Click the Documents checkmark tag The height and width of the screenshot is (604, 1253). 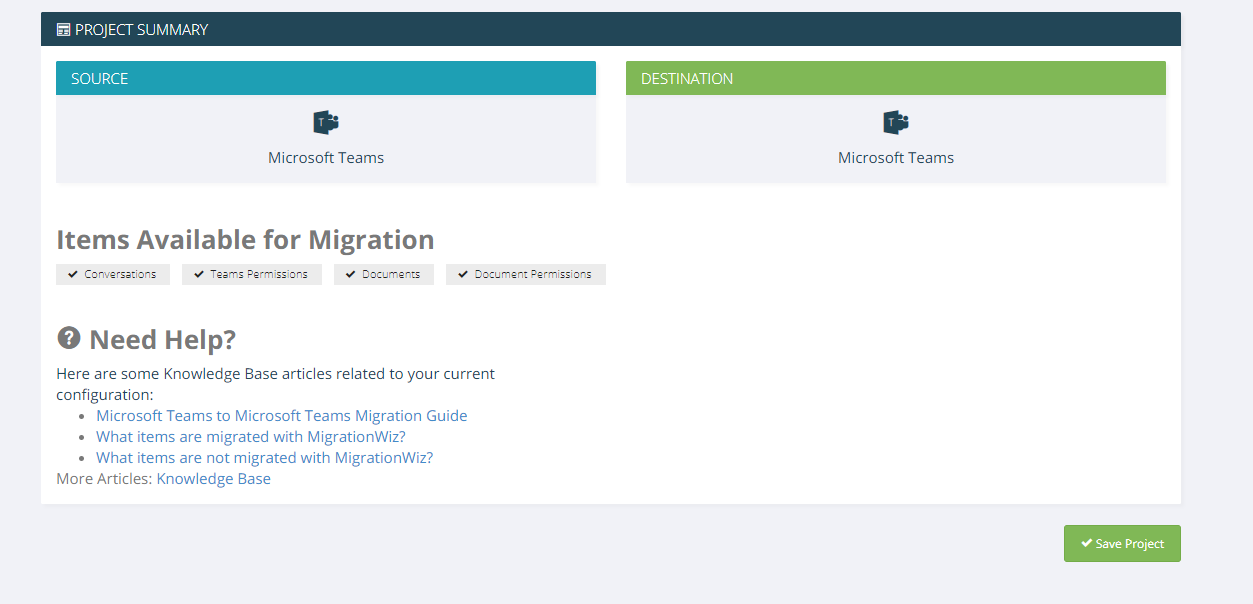pos(384,274)
